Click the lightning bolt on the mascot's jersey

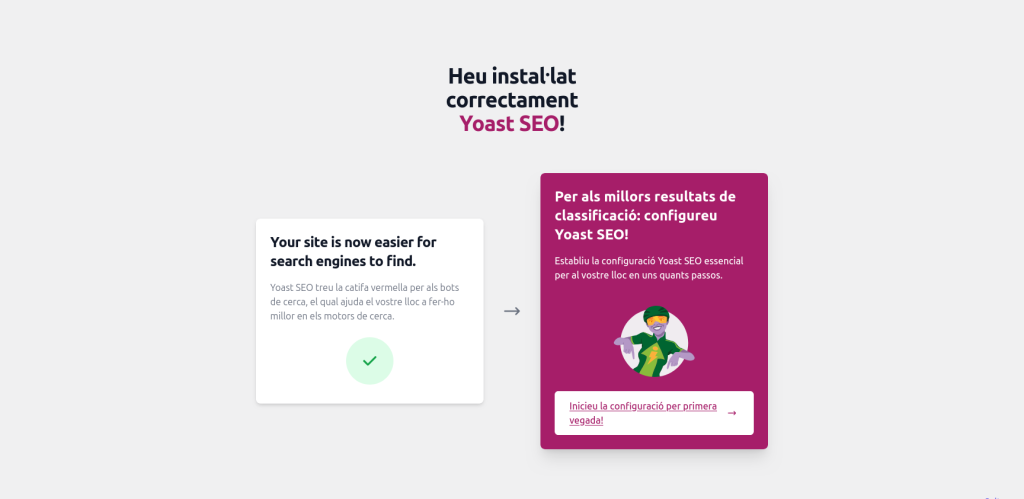pos(654,356)
